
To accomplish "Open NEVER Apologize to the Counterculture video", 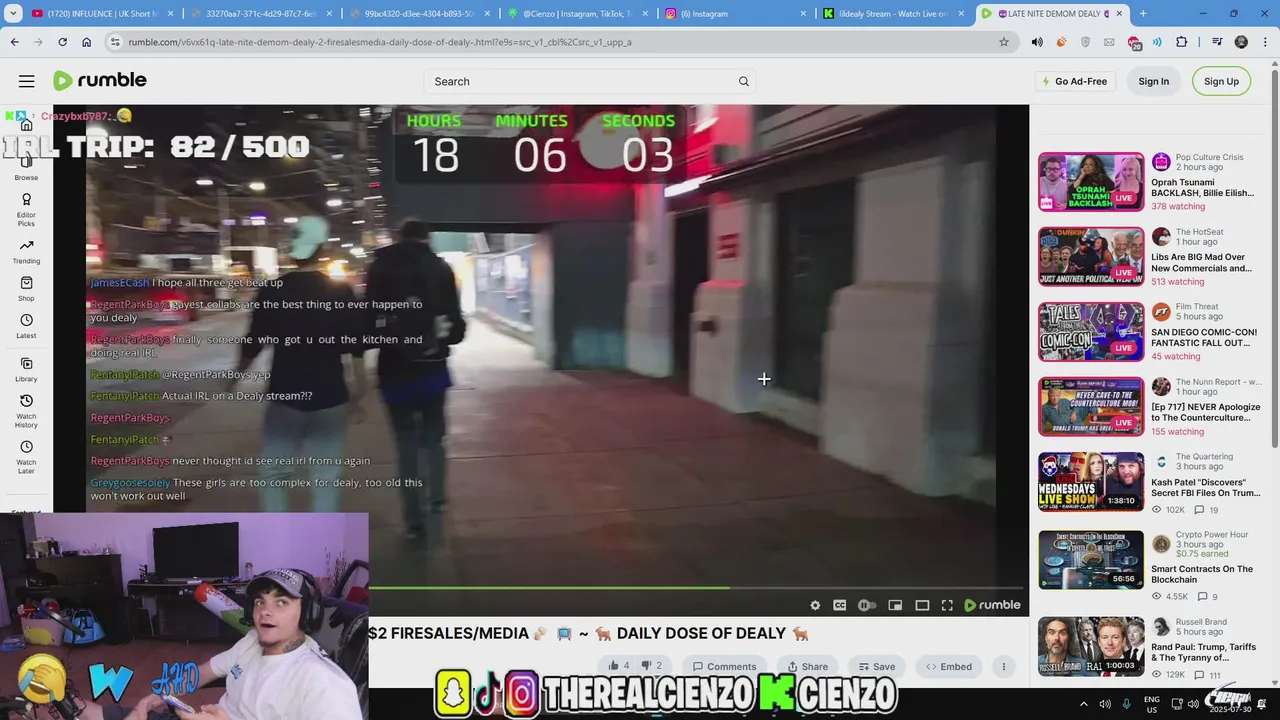I will [x=1205, y=413].
